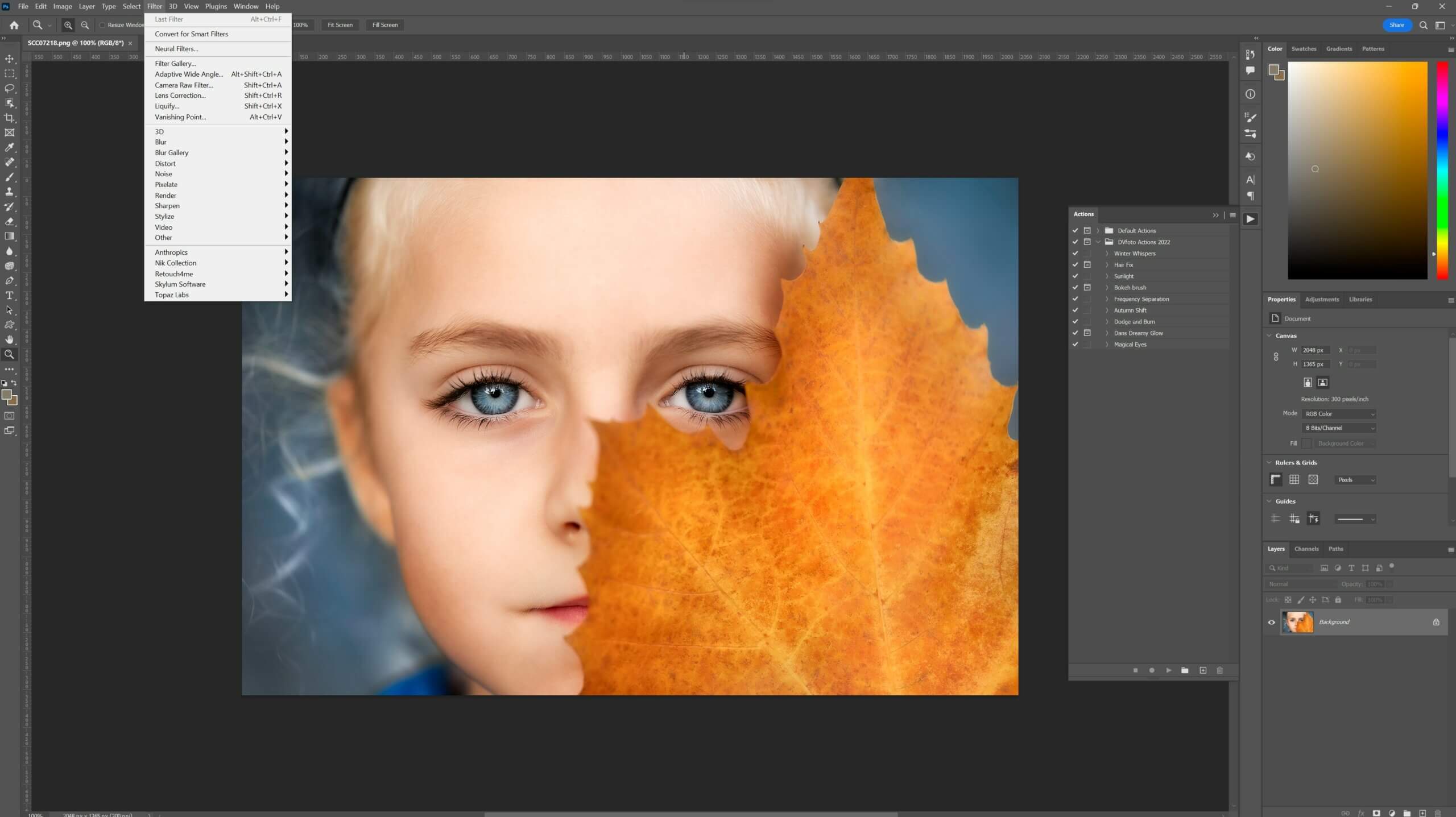This screenshot has height=817, width=1456.
Task: Open the Blur submenu in Filter menu
Action: pos(218,142)
